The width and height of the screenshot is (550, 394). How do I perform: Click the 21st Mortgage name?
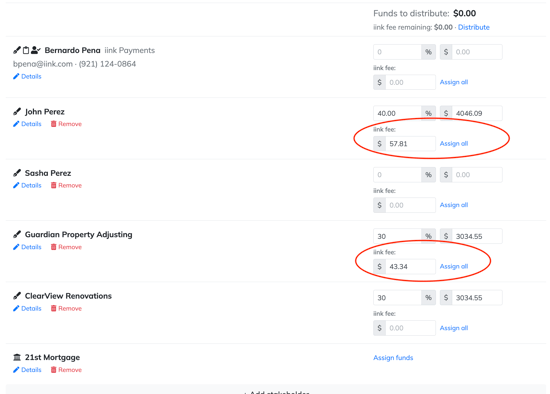pos(52,358)
